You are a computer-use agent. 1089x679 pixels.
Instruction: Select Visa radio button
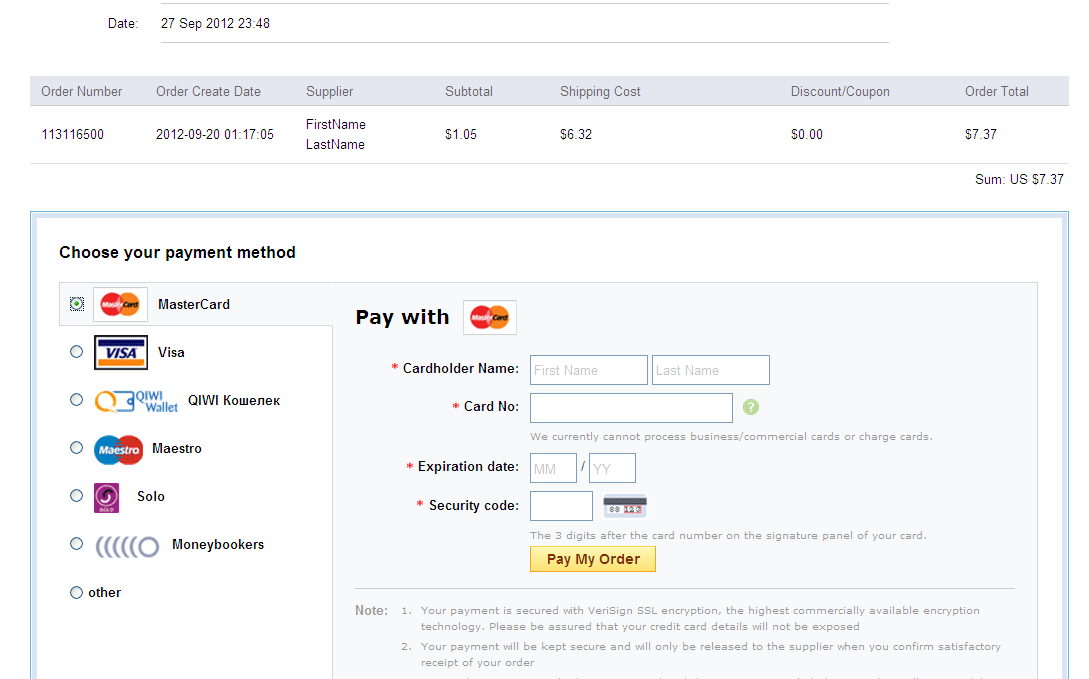(x=76, y=352)
